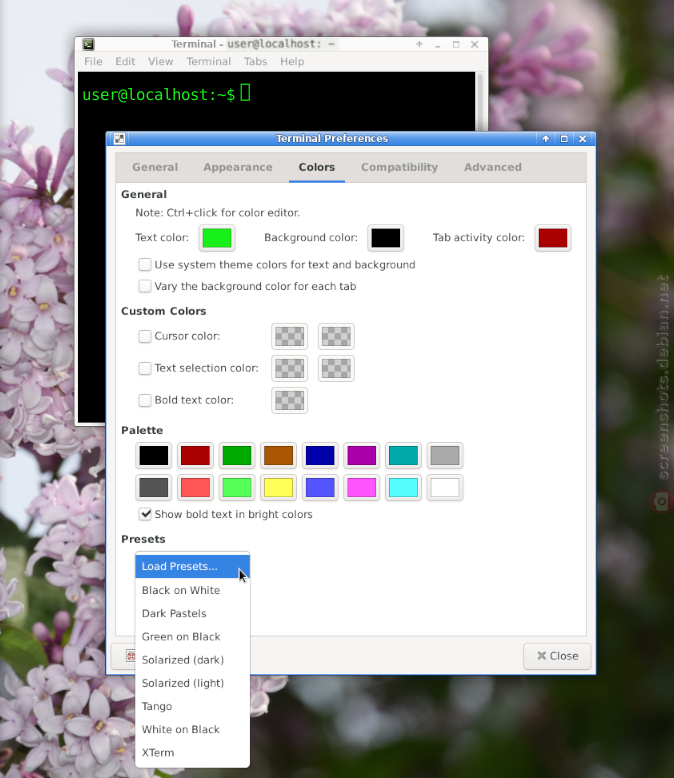Pick the Solarized (dark) preset

click(192, 660)
